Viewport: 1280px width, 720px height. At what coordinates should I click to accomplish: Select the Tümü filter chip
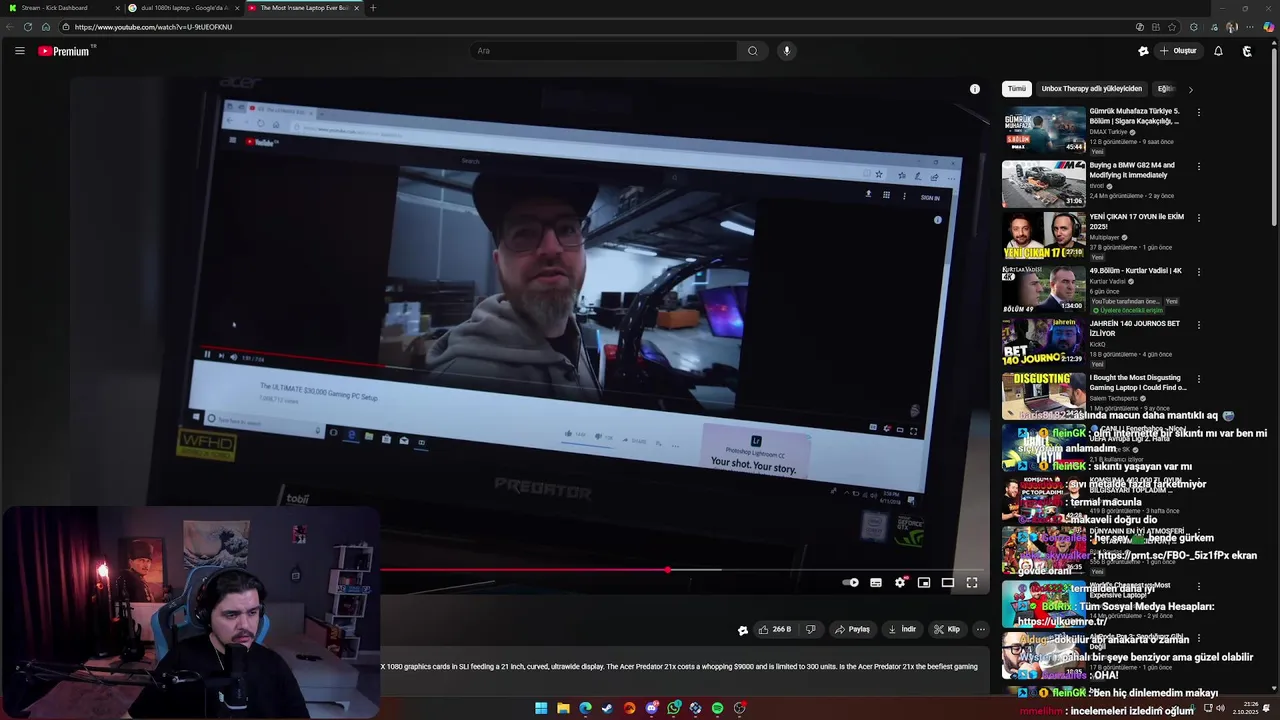click(x=1016, y=89)
